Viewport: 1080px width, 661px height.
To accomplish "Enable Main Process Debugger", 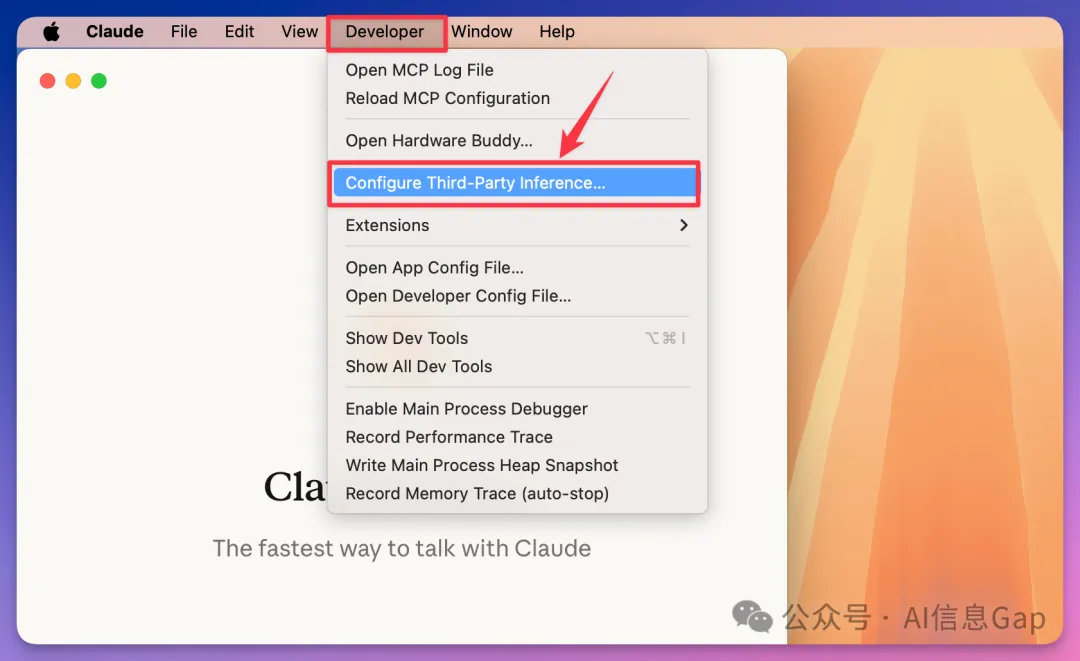I will click(x=466, y=409).
